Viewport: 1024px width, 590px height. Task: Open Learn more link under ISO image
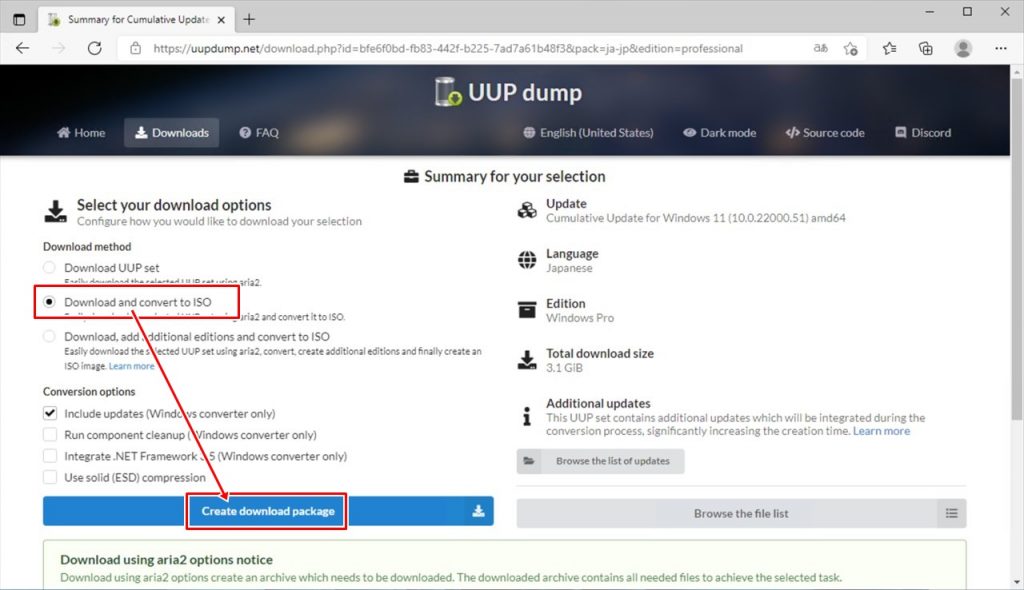coord(131,366)
